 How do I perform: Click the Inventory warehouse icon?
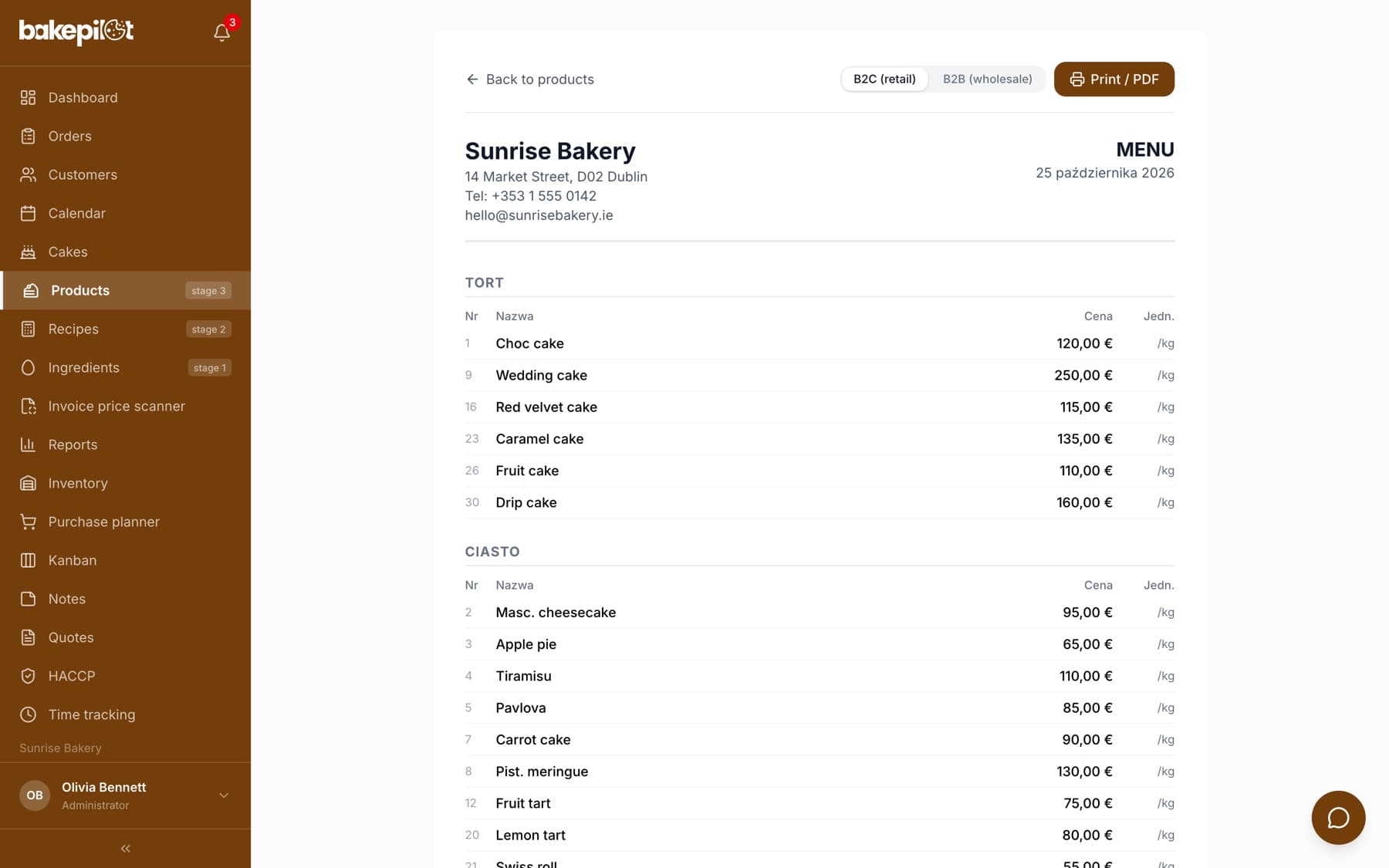(x=29, y=483)
